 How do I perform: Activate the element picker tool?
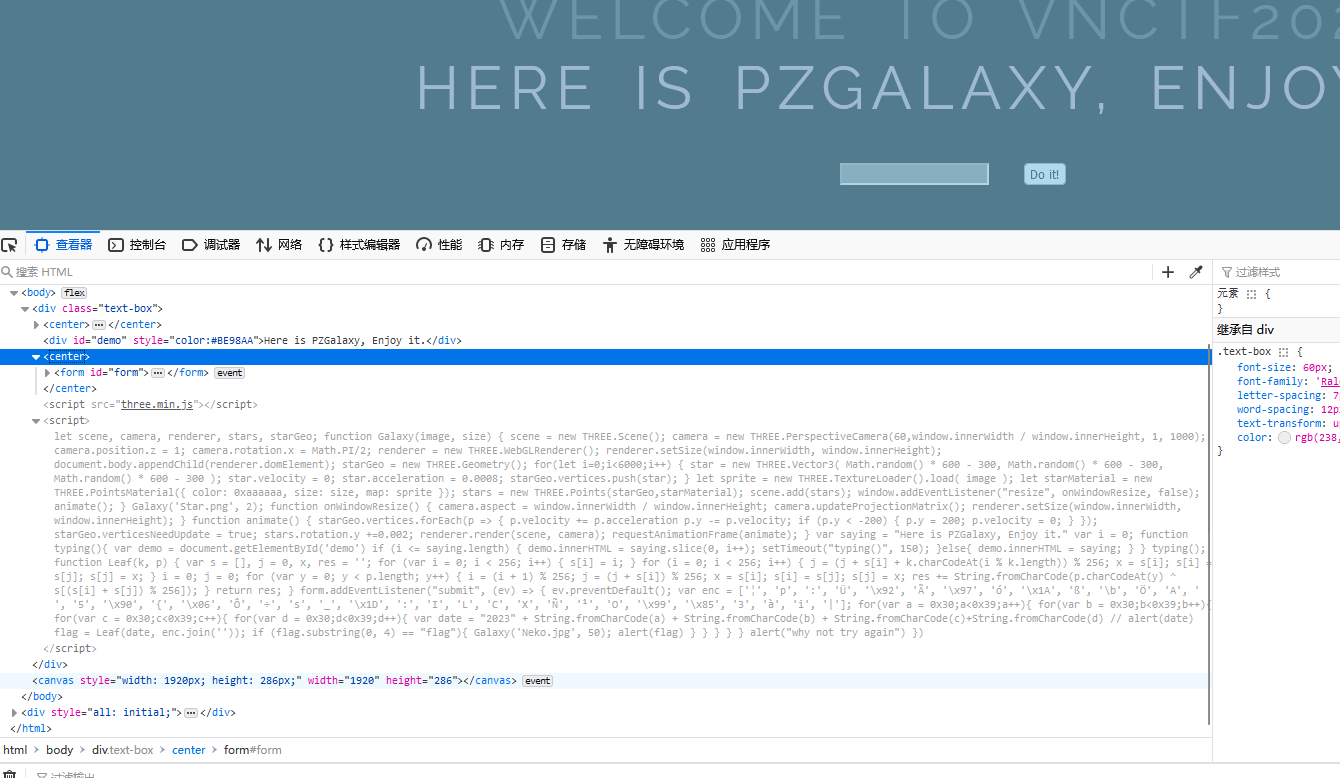(x=10, y=245)
